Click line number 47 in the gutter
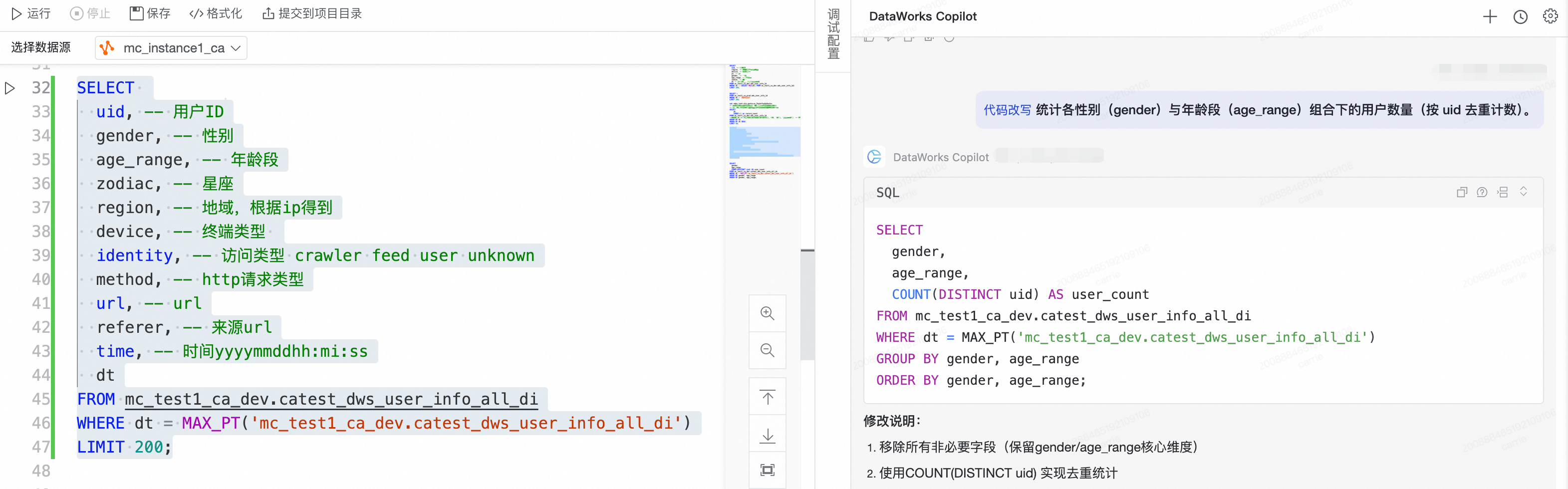The height and width of the screenshot is (489, 1568). pos(41,447)
